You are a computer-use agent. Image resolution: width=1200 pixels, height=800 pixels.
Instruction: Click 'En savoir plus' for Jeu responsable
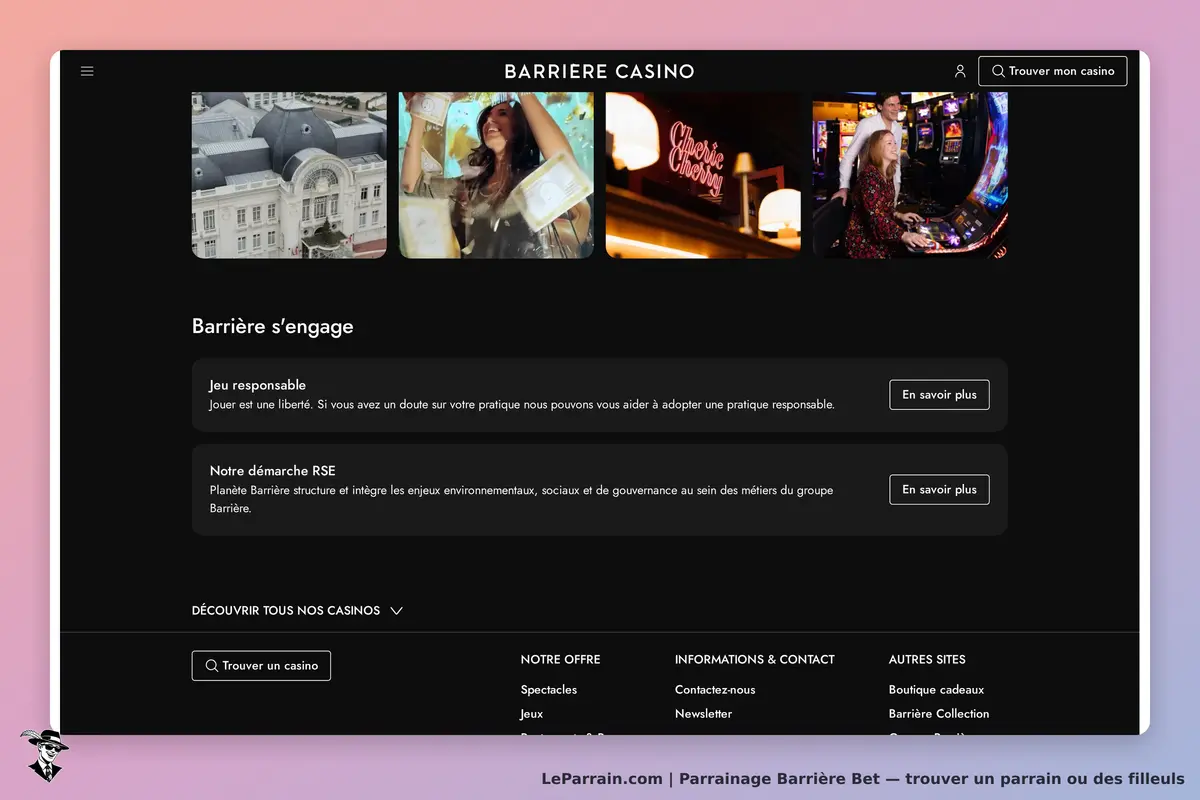click(939, 395)
